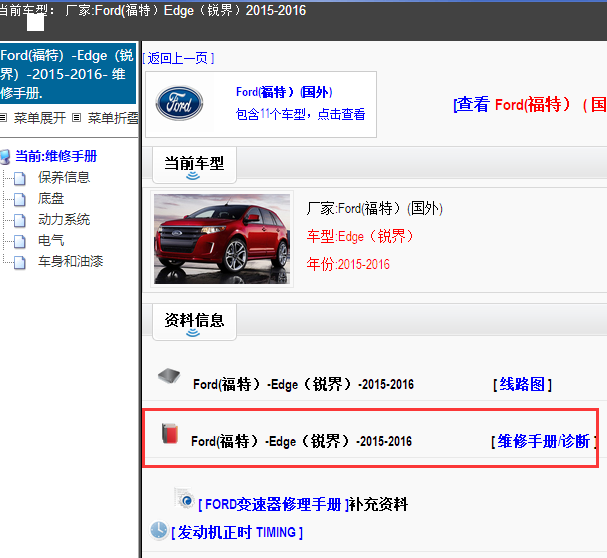Click Ford(福特)-Edge title in 线路图 row

[304, 385]
